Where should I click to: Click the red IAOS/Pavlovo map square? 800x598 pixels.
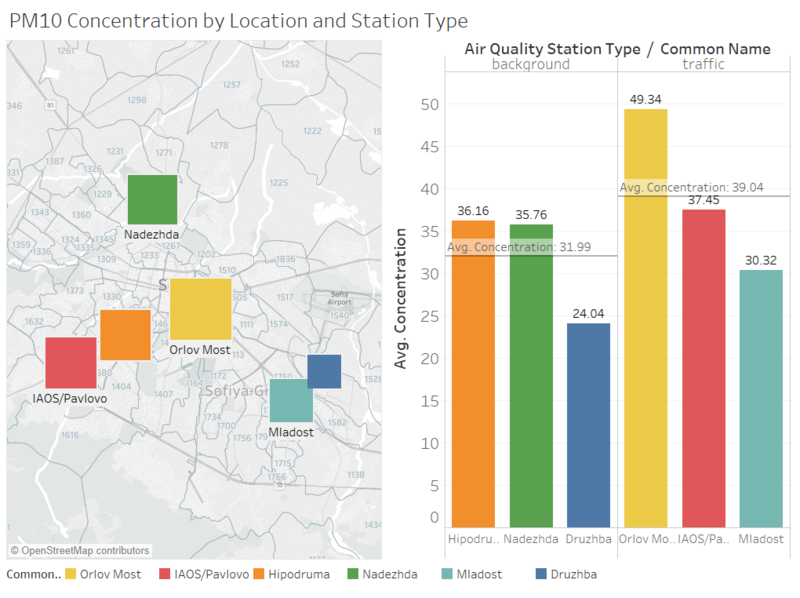coord(70,362)
